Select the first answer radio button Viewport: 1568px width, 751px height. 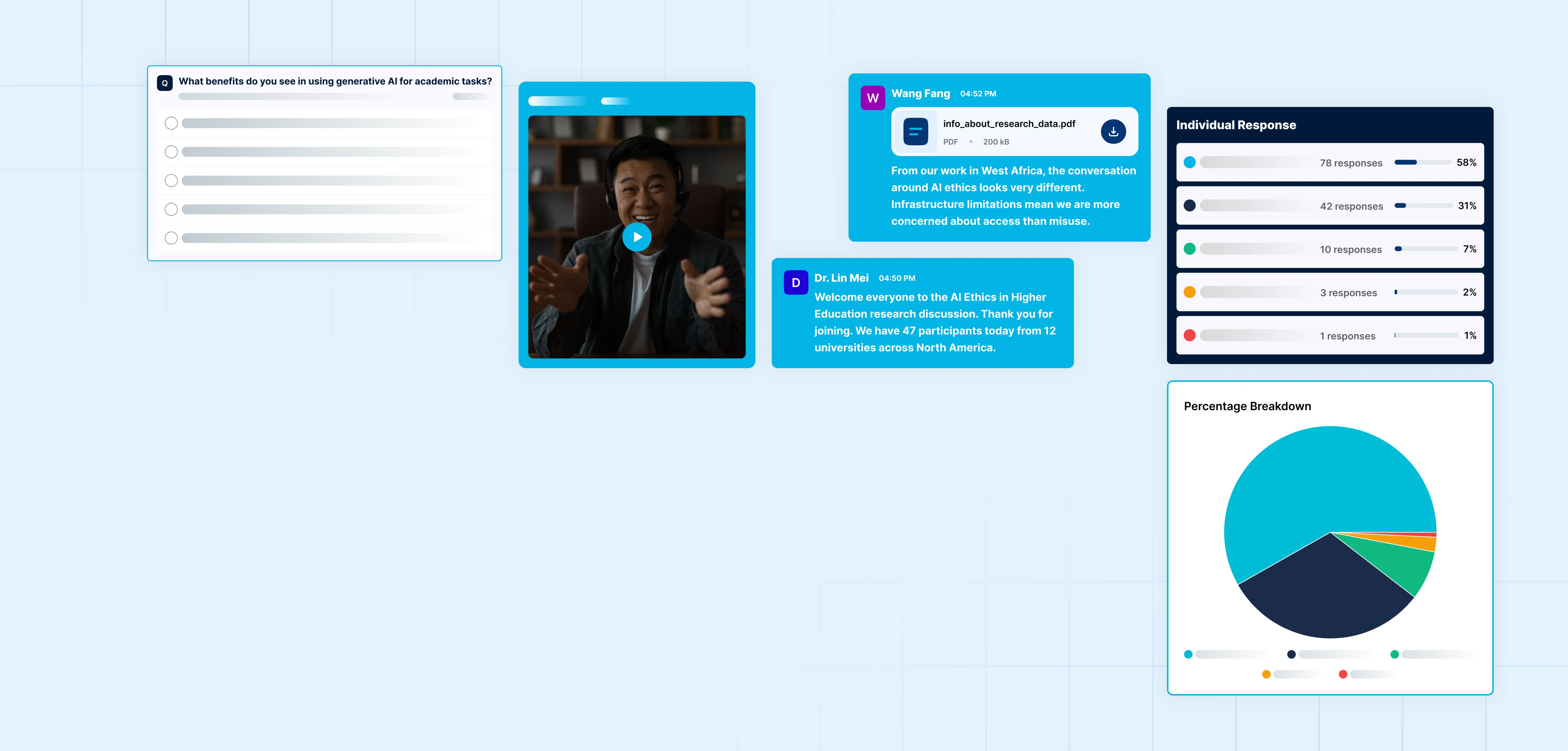click(x=171, y=124)
